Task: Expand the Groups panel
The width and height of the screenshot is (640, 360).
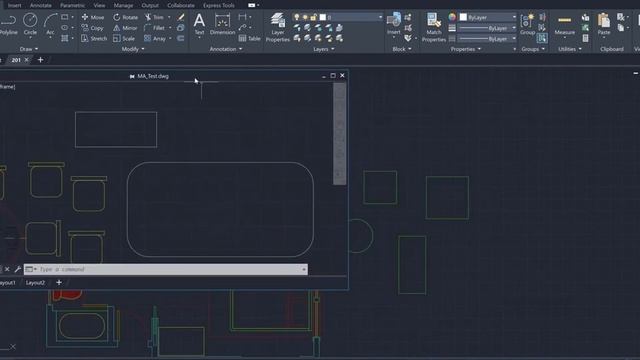Action: 533,49
